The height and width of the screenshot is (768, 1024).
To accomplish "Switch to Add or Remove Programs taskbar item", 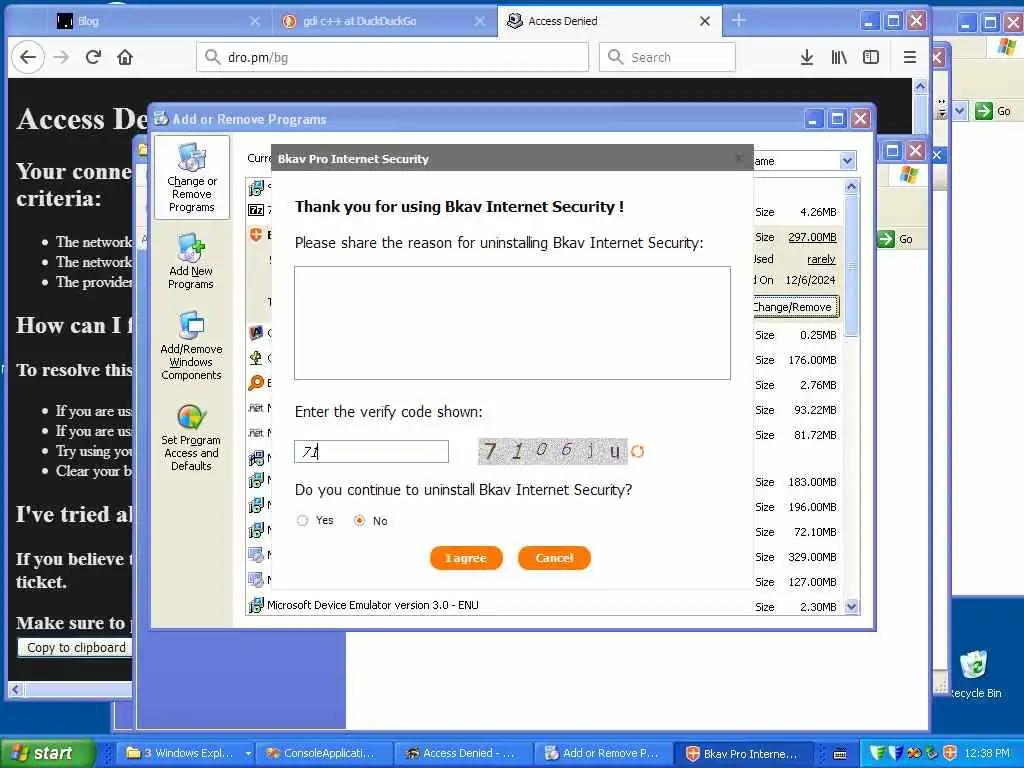I will (603, 753).
